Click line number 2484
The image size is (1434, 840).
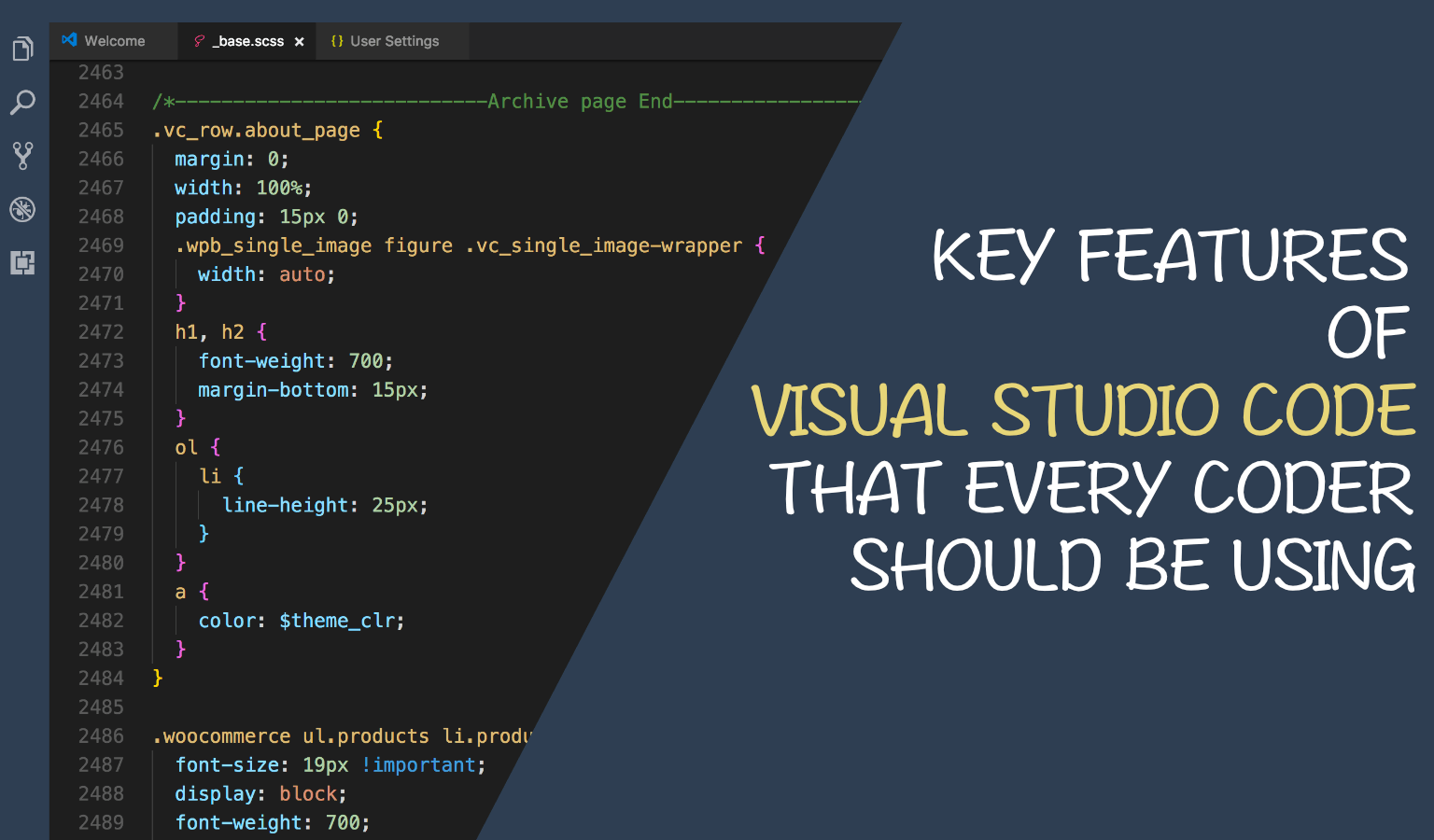[101, 679]
